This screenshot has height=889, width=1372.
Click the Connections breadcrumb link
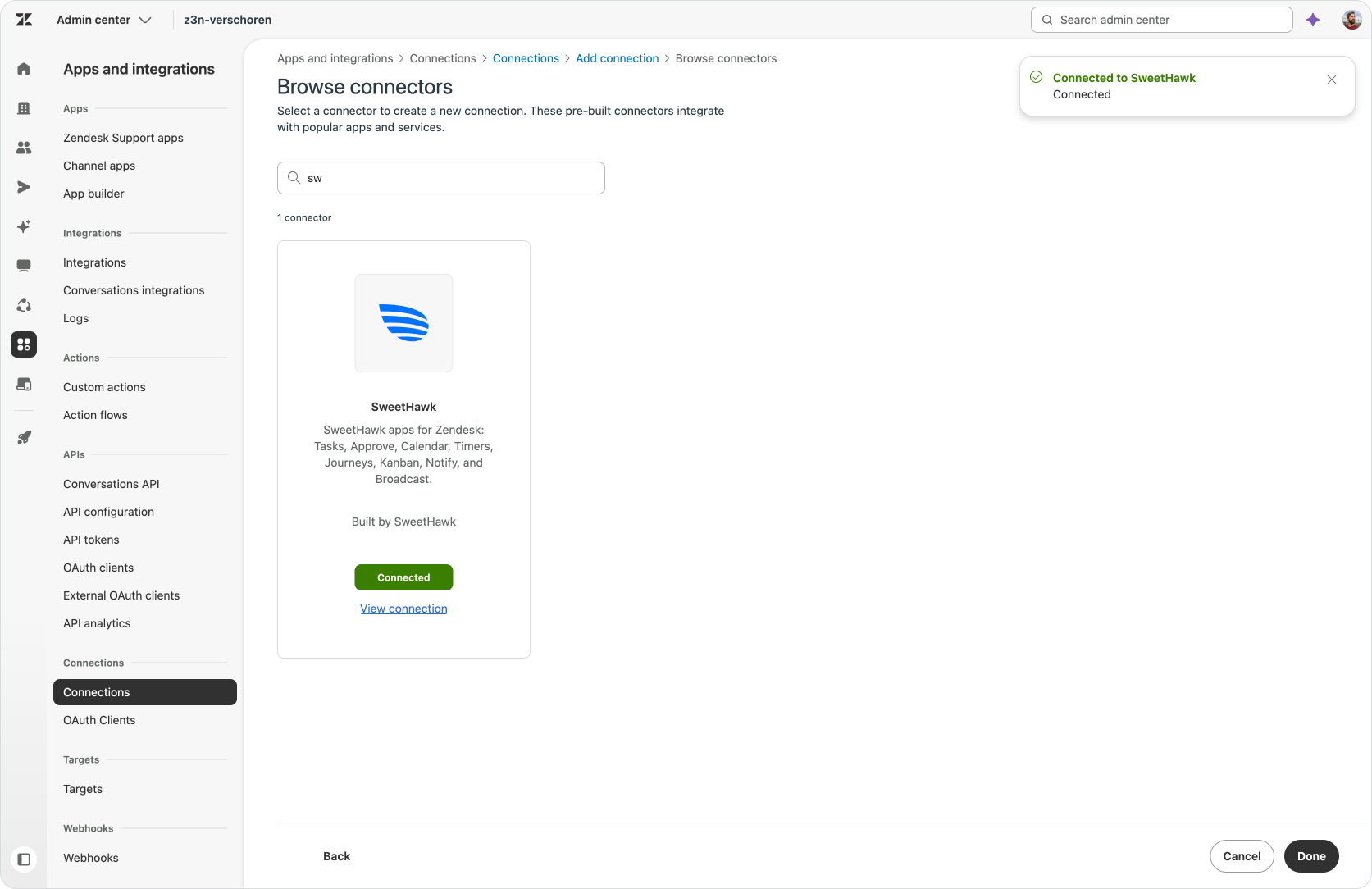[x=526, y=58]
